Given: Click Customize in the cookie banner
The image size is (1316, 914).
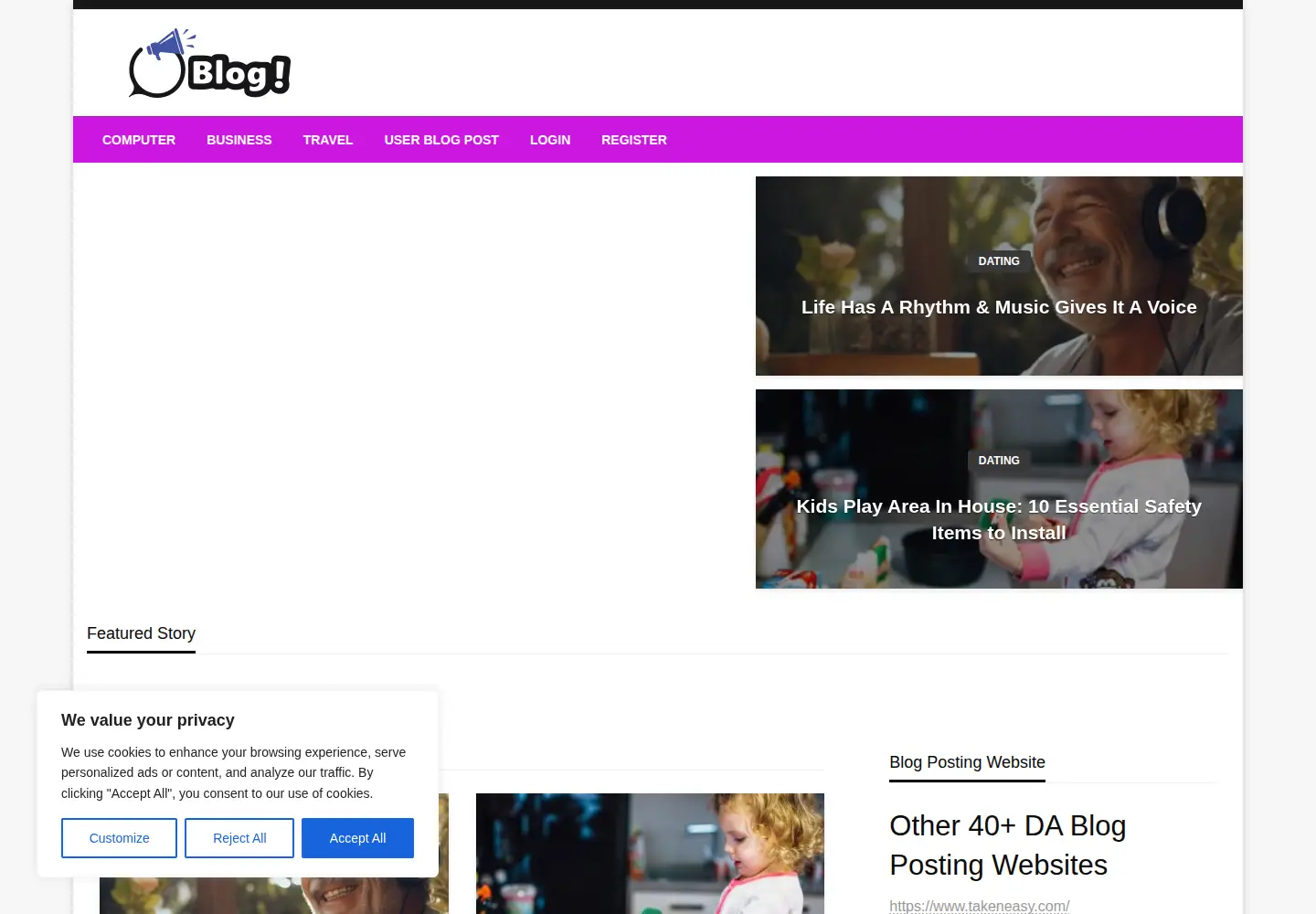Looking at the screenshot, I should point(119,838).
